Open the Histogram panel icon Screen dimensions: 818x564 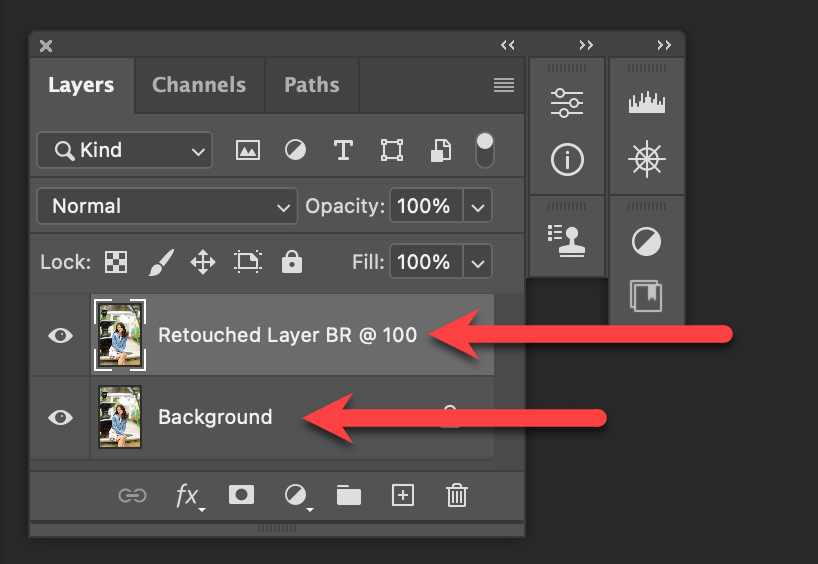(645, 102)
